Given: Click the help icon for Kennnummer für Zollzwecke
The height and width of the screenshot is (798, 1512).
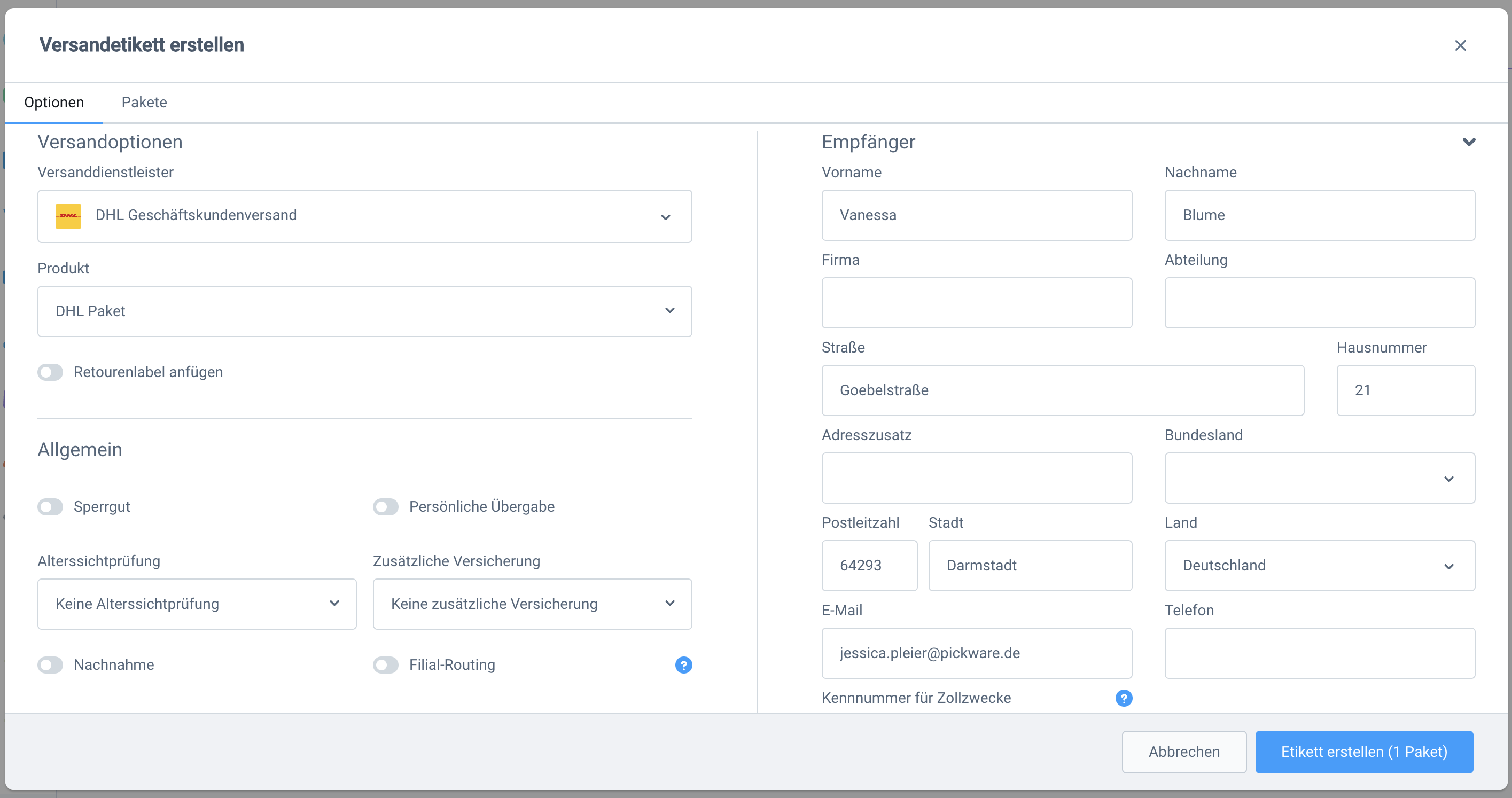Looking at the screenshot, I should pos(1124,698).
